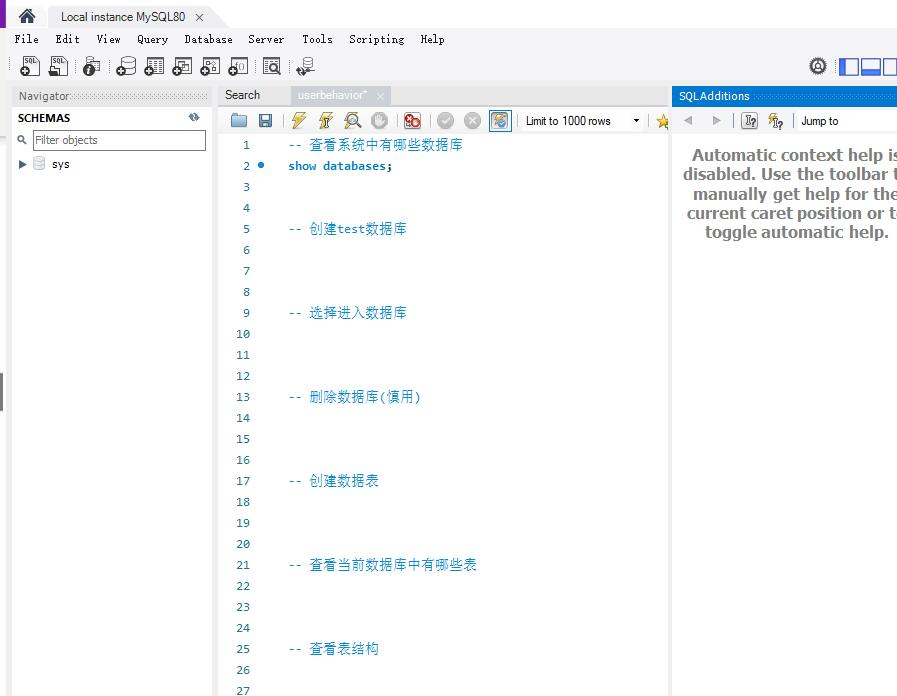
Task: Create a new function icon
Action: [238, 66]
